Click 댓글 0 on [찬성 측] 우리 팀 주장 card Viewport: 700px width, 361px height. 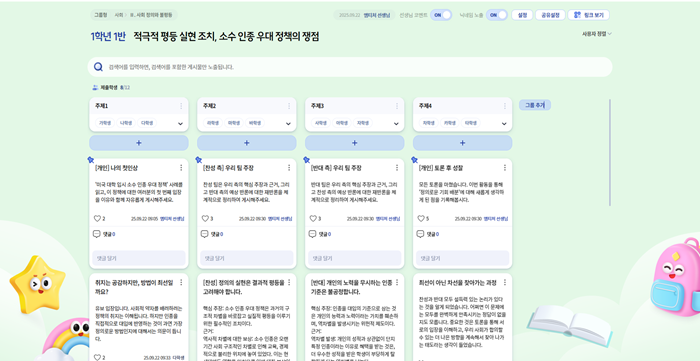(x=217, y=234)
